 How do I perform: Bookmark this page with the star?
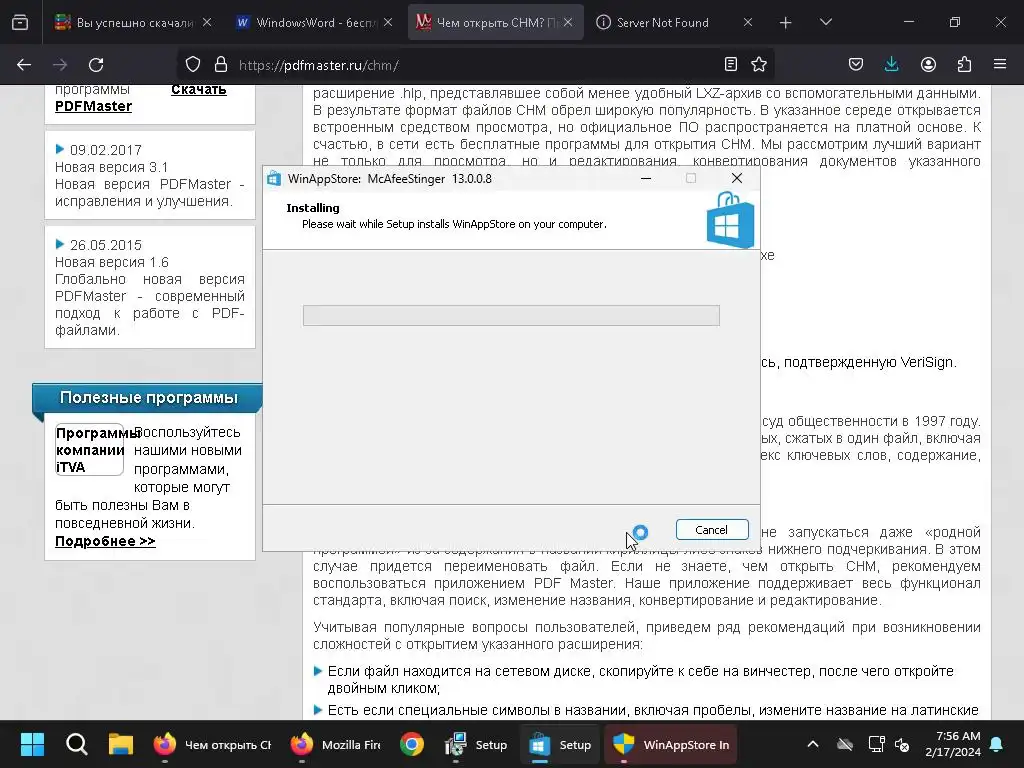click(759, 65)
